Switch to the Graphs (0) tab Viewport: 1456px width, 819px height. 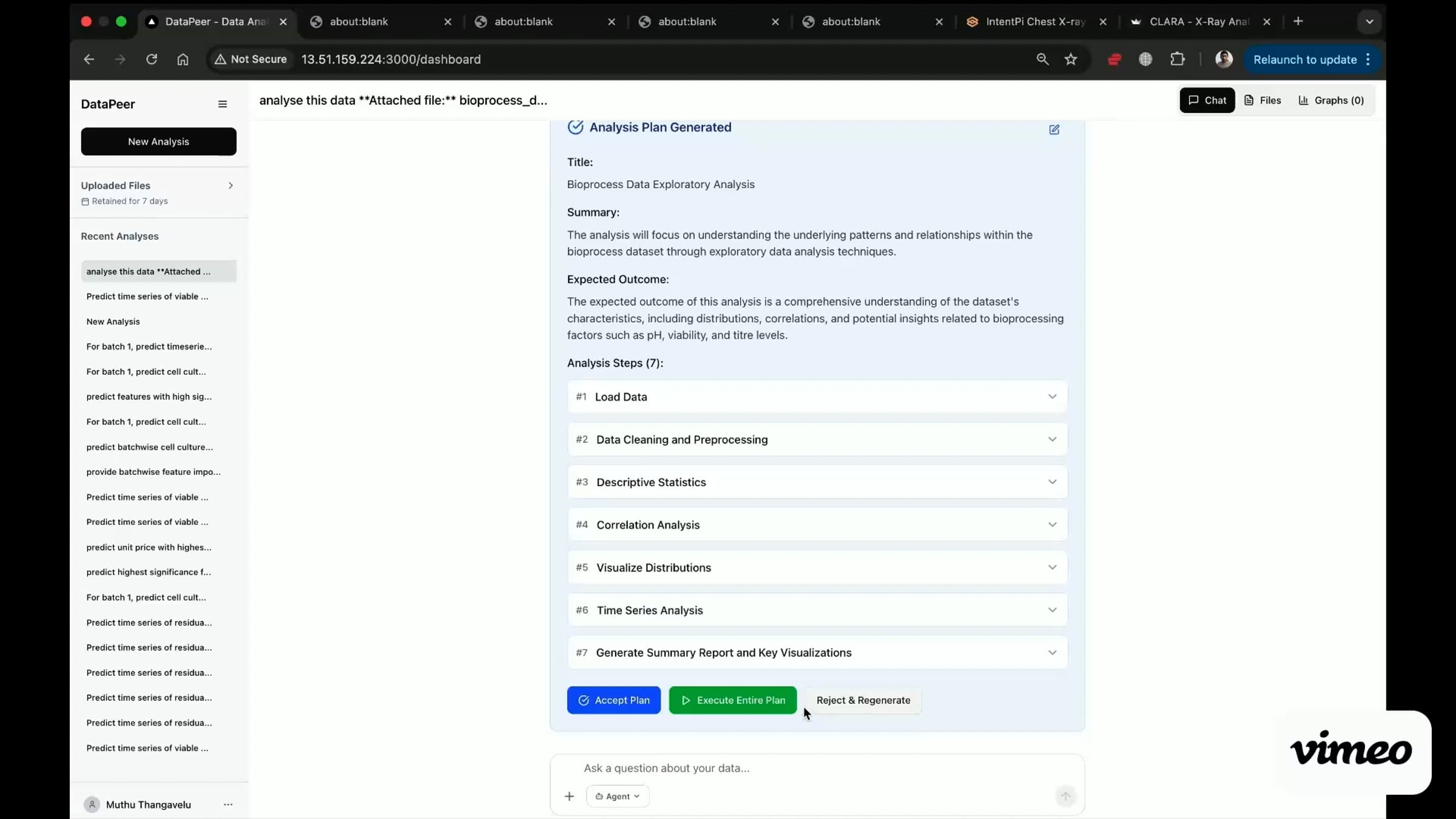click(1331, 100)
